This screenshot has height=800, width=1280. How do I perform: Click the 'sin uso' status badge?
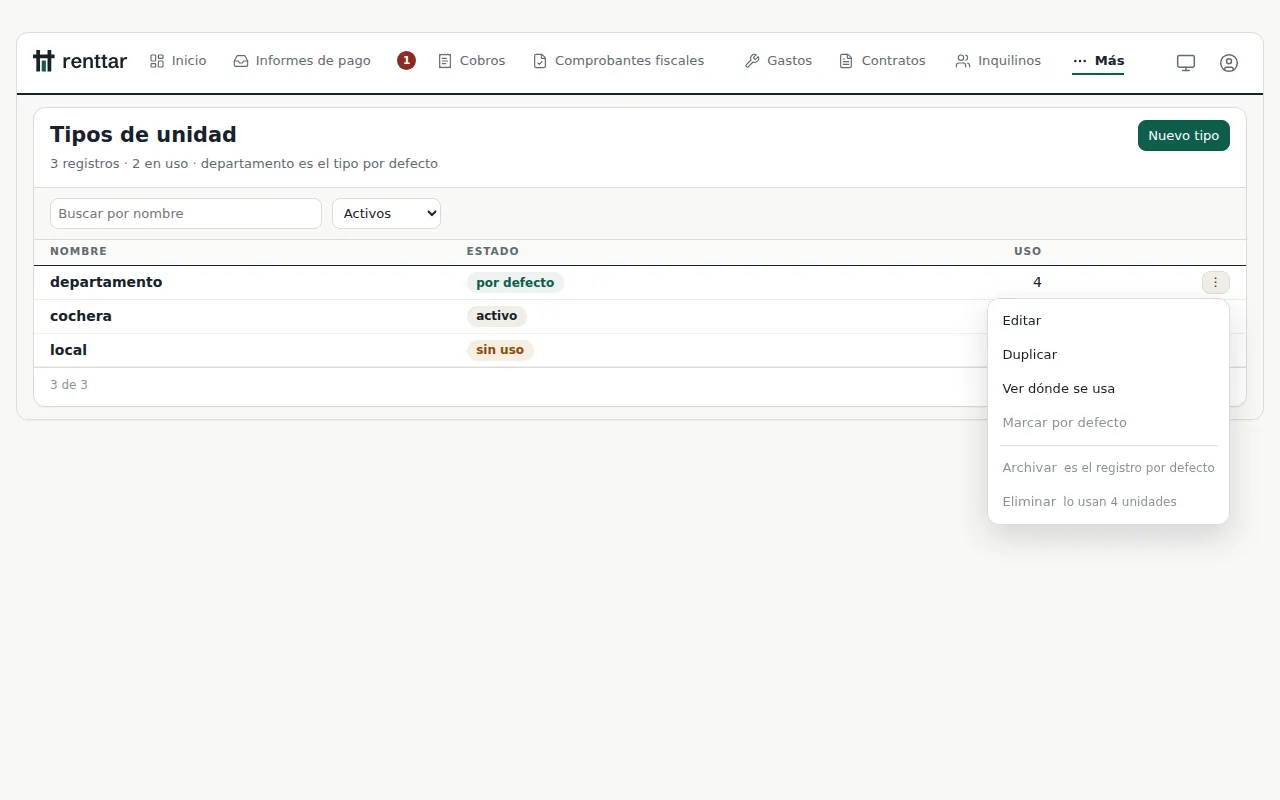pos(500,350)
